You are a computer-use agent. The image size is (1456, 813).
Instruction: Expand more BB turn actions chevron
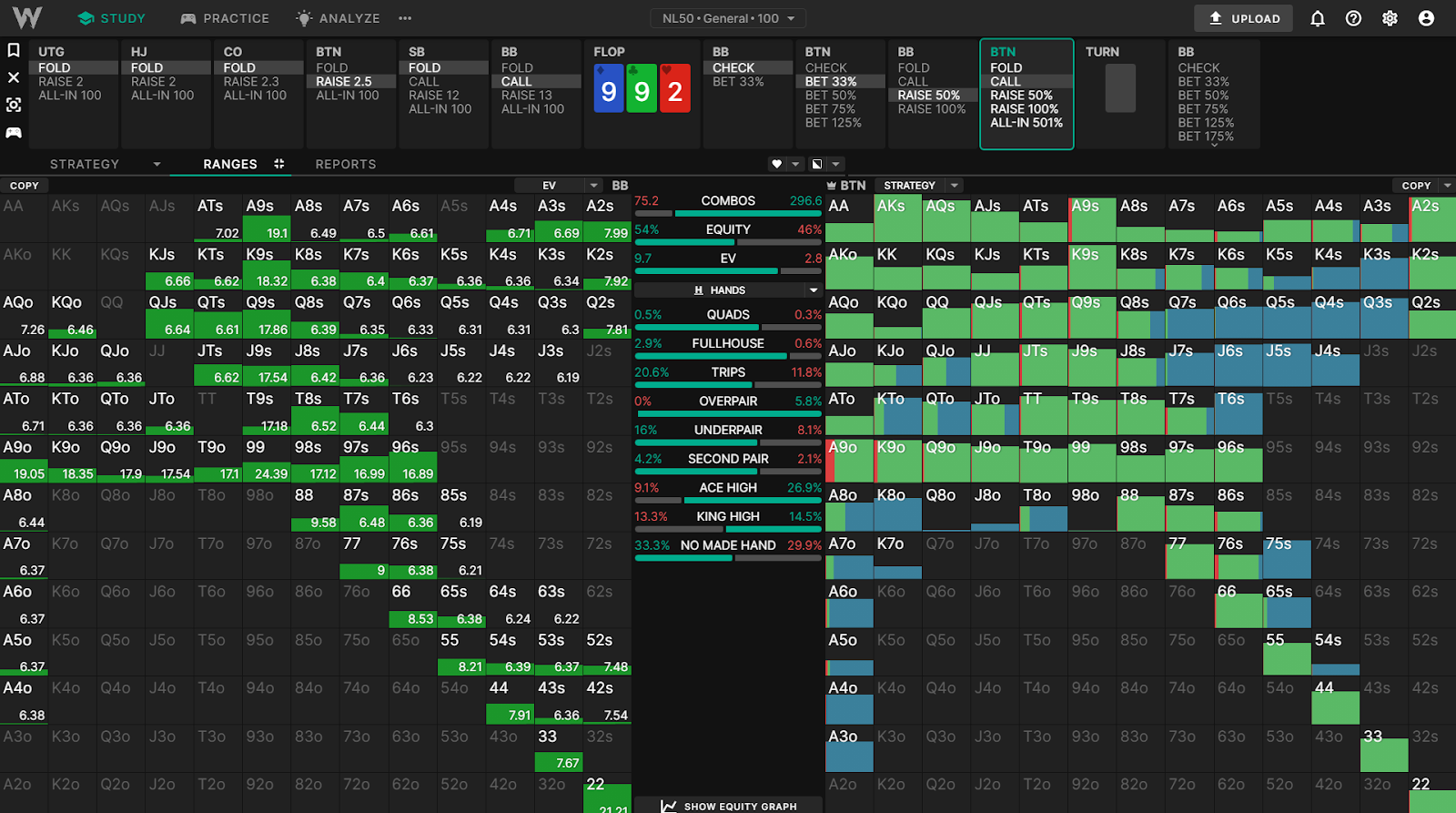tap(1215, 144)
